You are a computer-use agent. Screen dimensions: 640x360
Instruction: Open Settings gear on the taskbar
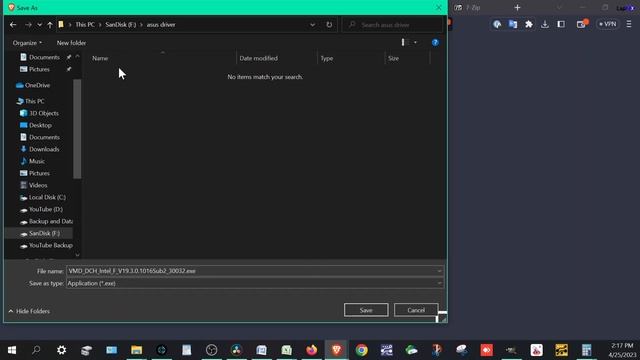[62, 350]
